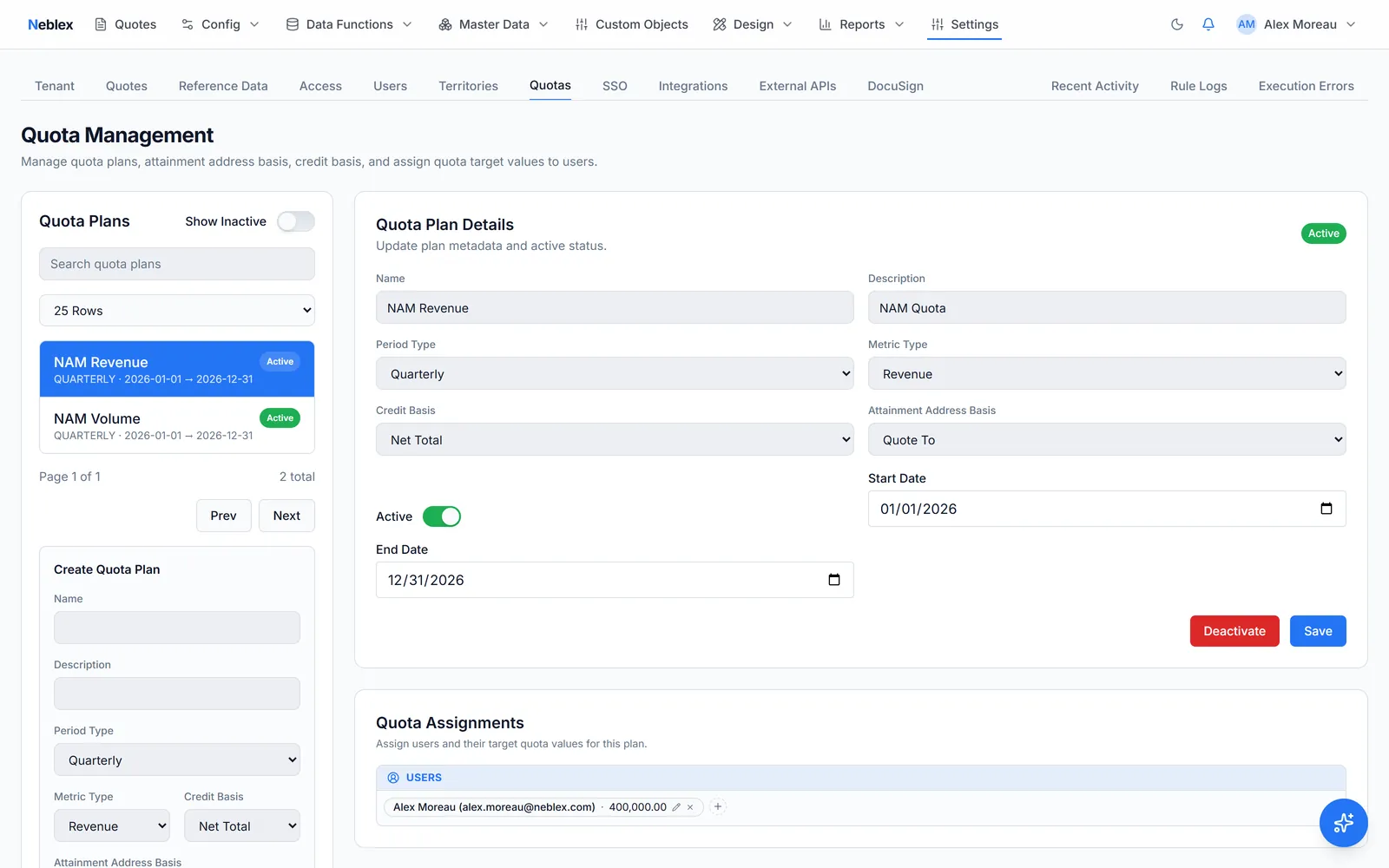Viewport: 1389px width, 868px height.
Task: Click Description field in Create Quota Plan
Action: coord(177,694)
